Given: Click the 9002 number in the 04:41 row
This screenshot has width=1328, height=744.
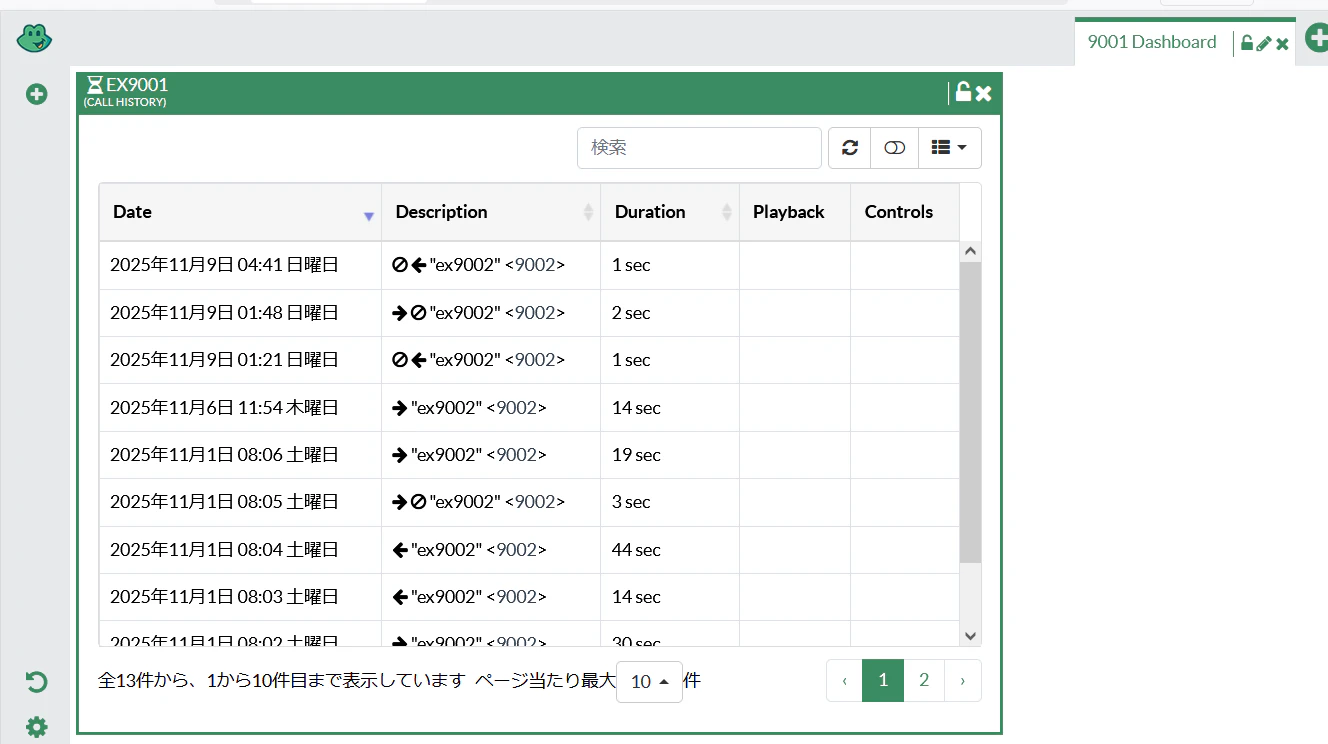Looking at the screenshot, I should [534, 265].
